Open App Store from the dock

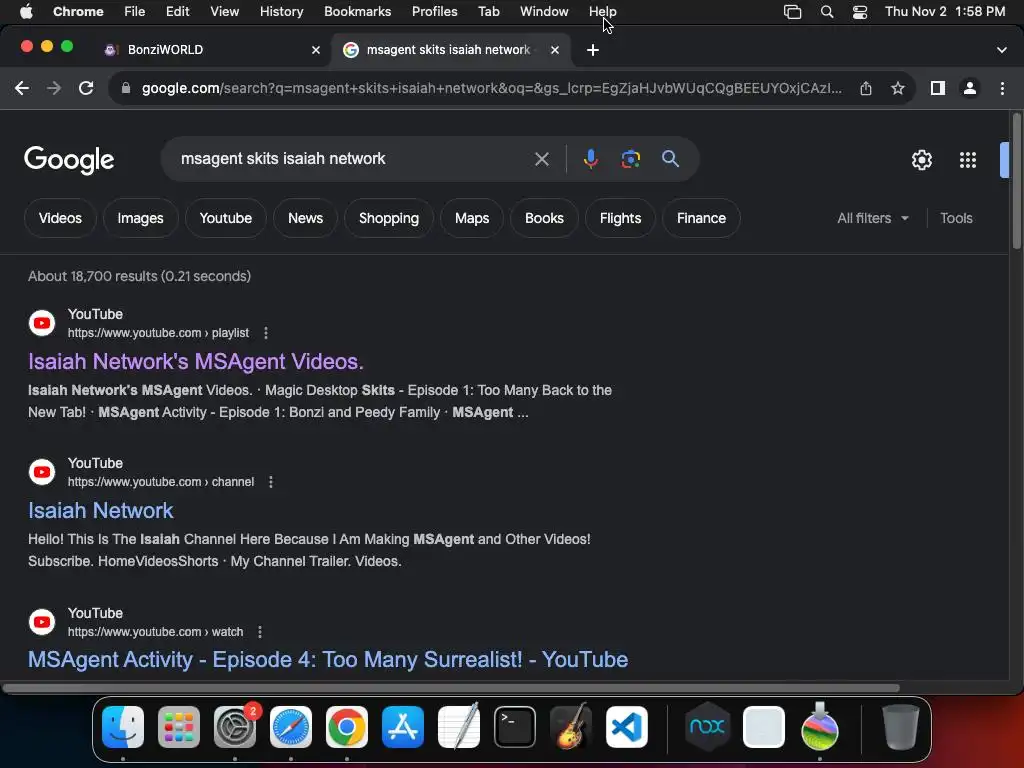coord(403,727)
